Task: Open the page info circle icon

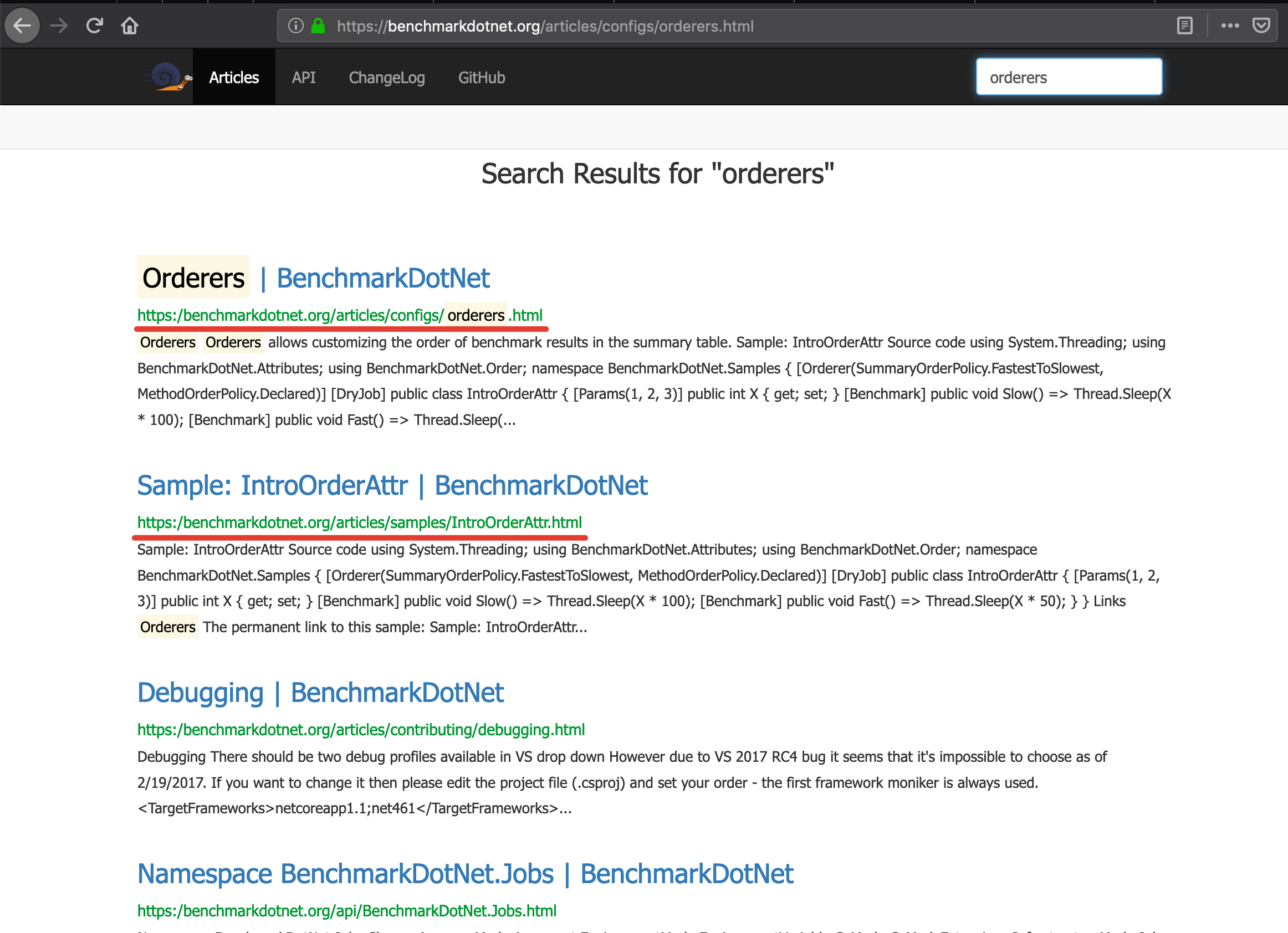Action: pos(295,25)
